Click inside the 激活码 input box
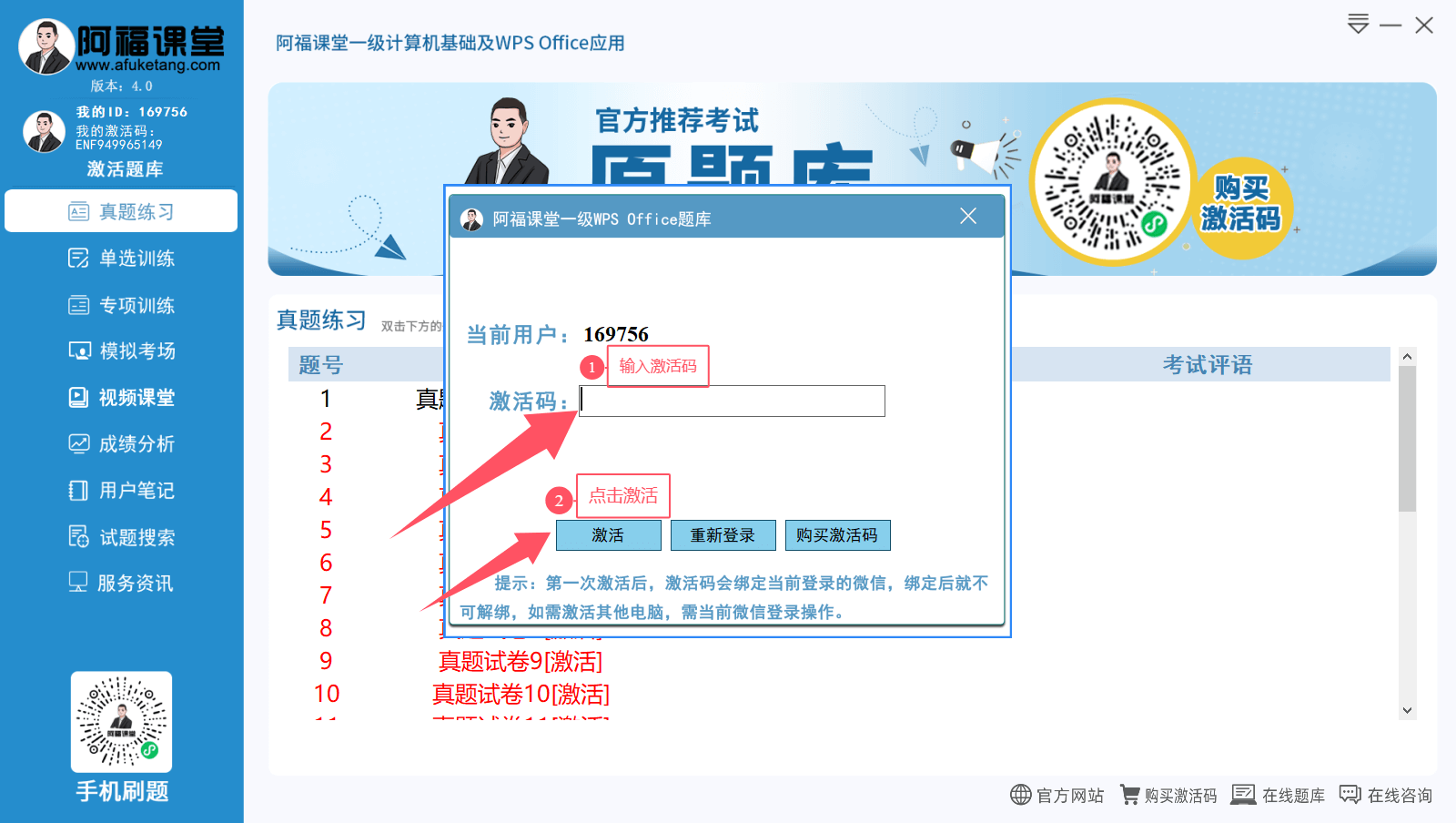Viewport: 1456px width, 823px height. click(x=731, y=401)
